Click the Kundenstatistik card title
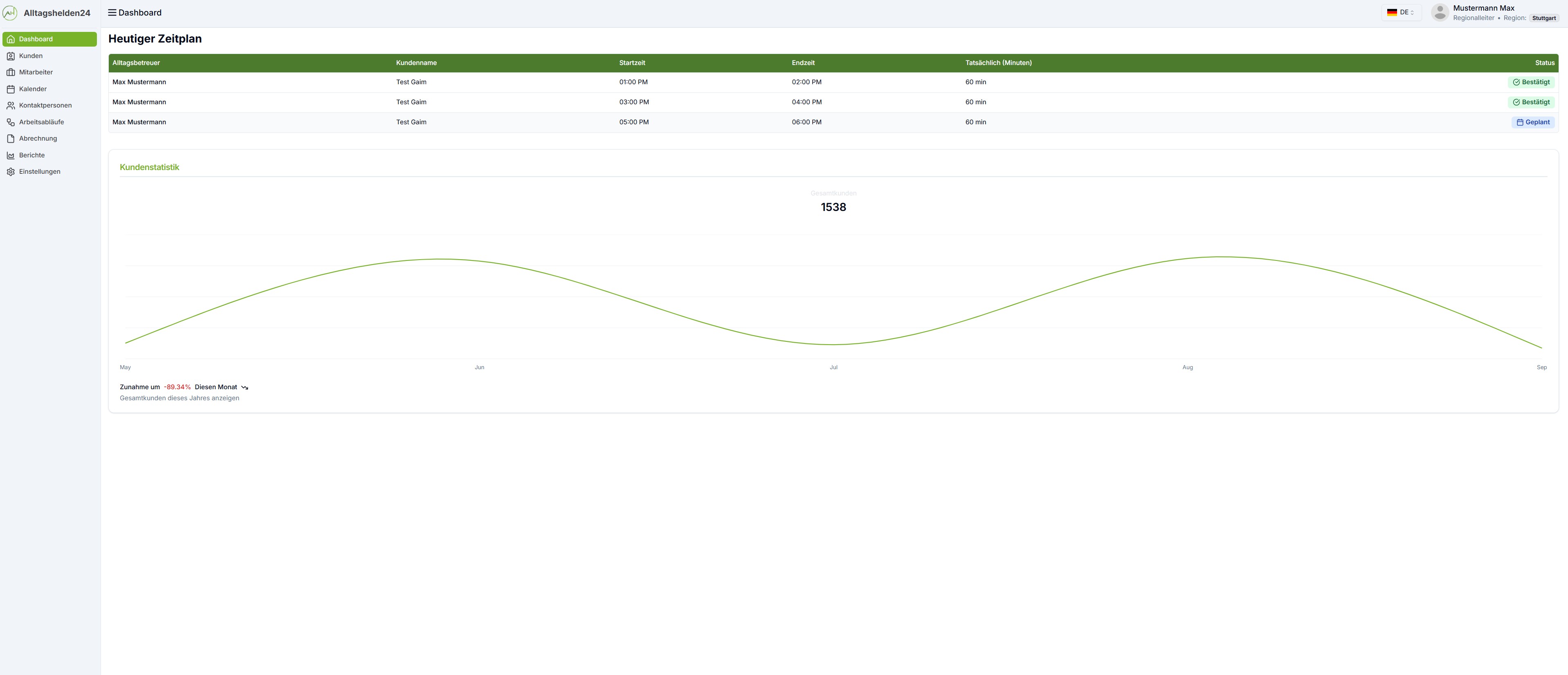 [150, 167]
